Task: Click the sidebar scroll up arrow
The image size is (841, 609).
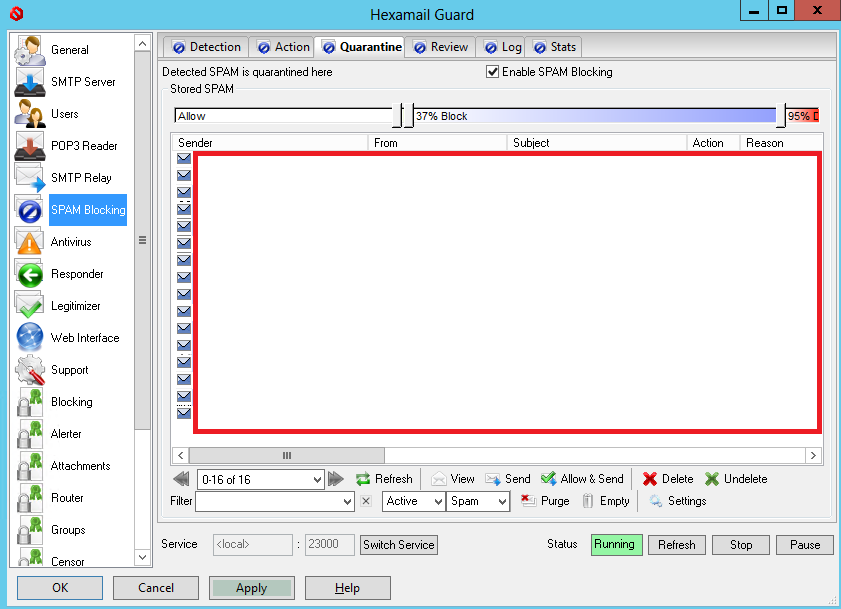Action: pos(142,43)
